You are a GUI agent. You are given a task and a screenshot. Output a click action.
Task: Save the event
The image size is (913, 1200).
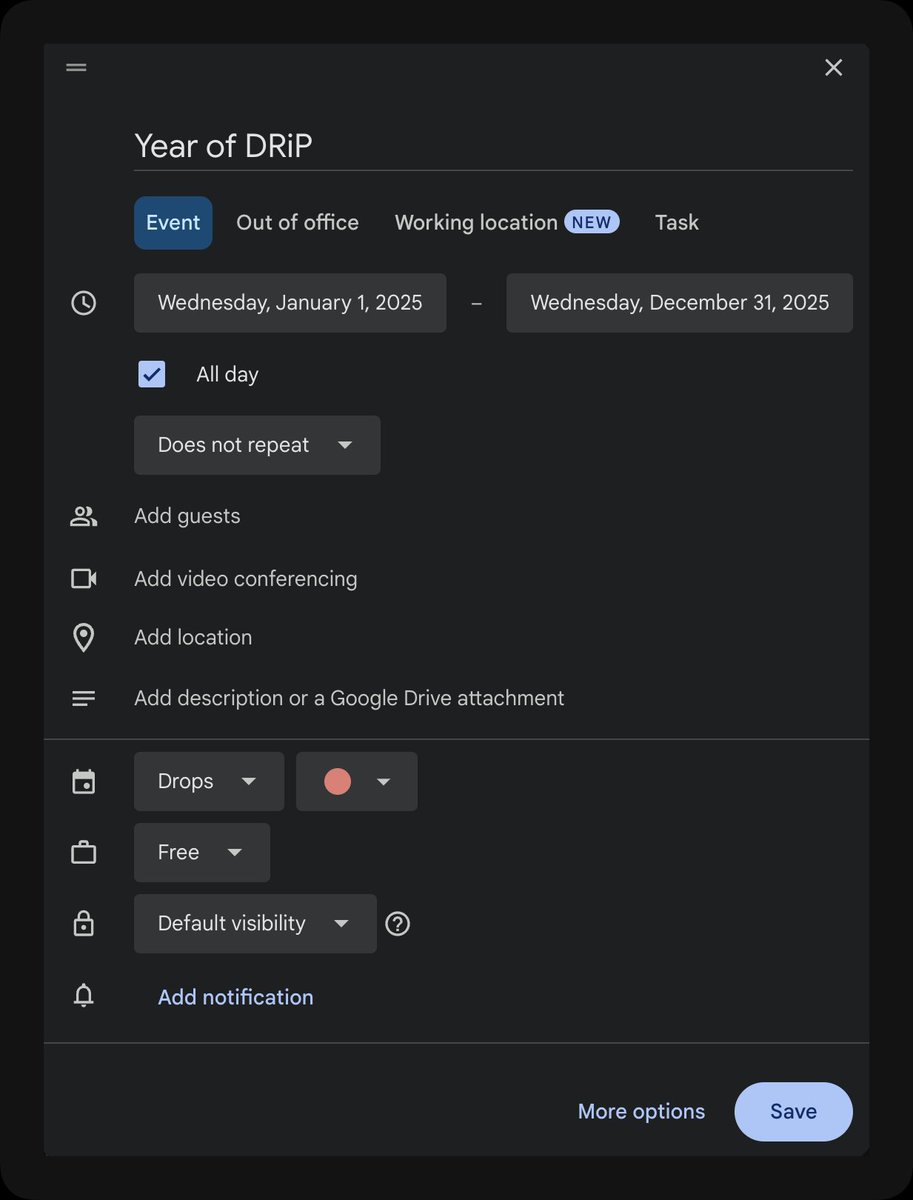(793, 1111)
